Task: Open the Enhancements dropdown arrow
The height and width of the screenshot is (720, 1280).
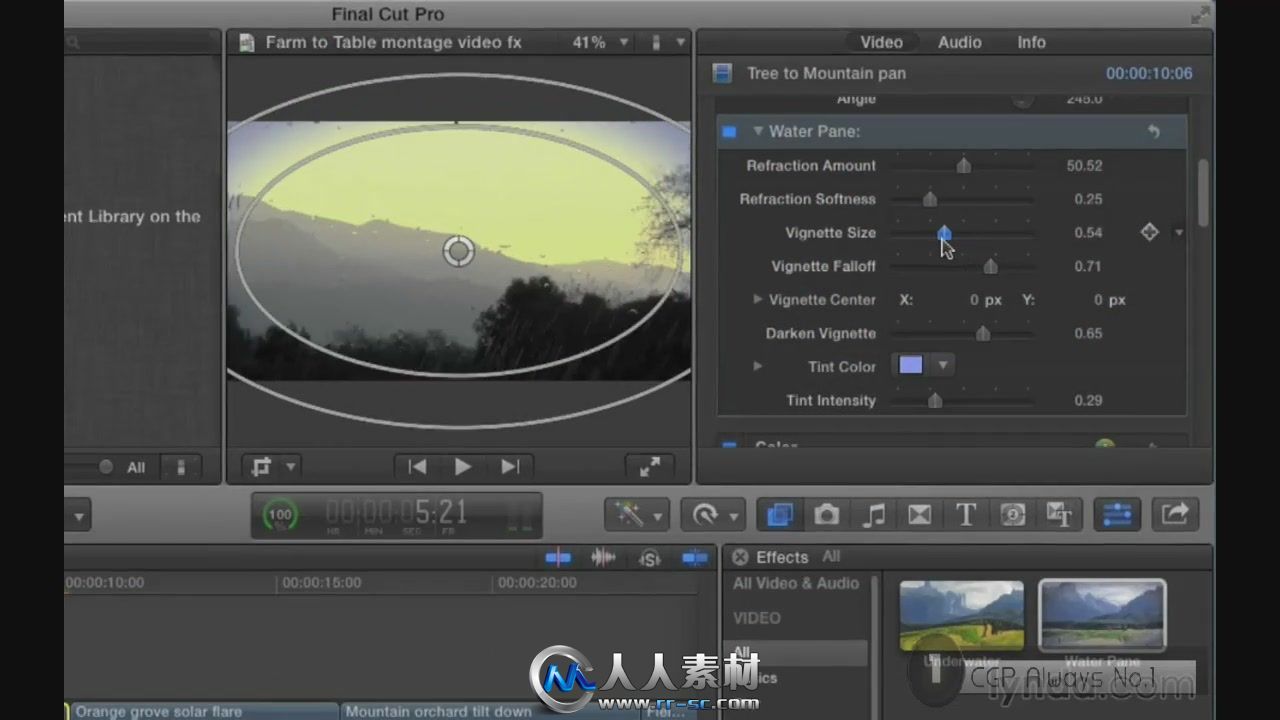Action: [658, 516]
